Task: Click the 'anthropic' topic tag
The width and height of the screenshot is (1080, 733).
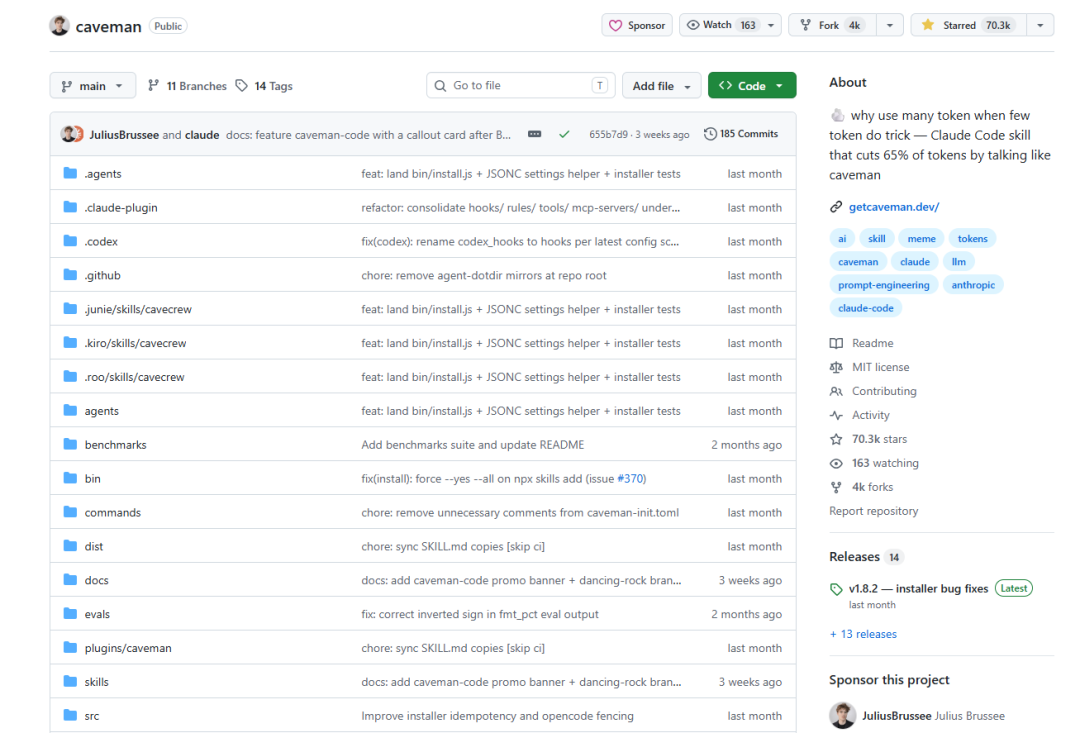Action: tap(973, 285)
